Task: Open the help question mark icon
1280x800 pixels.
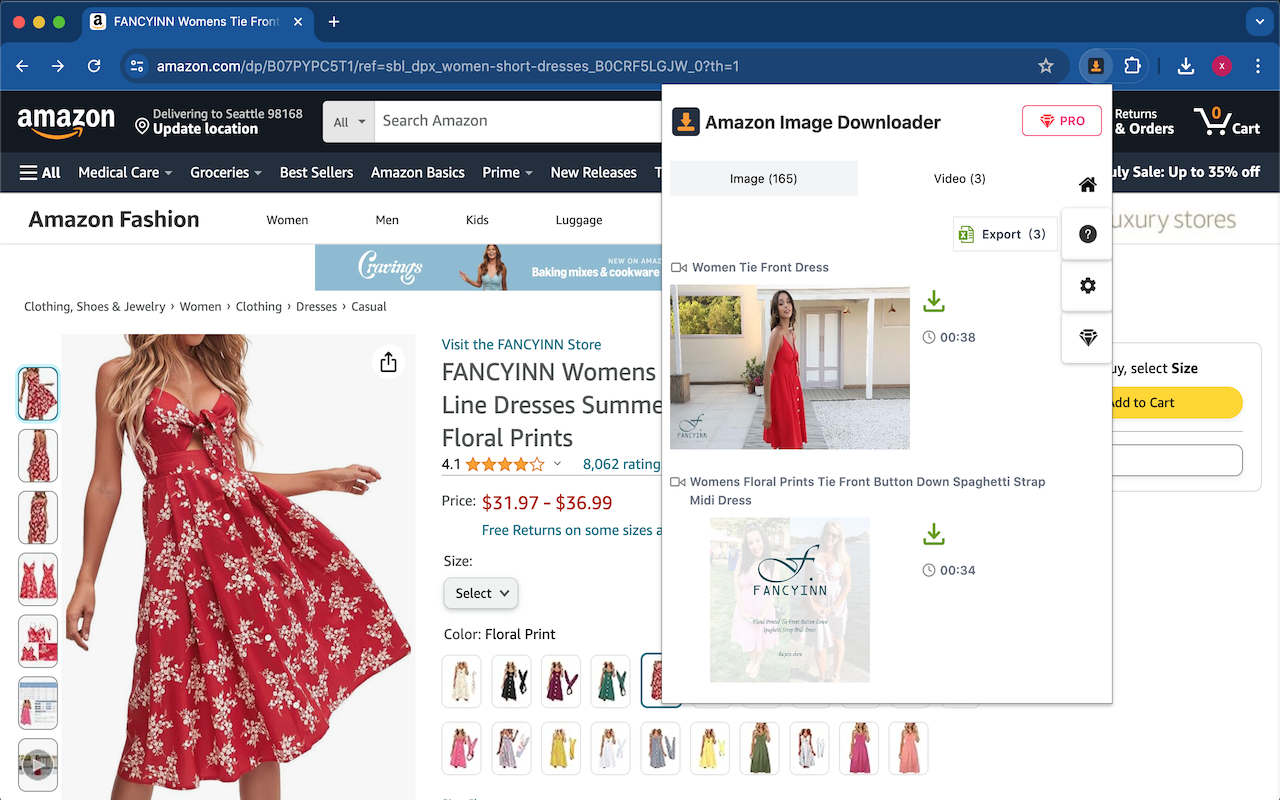Action: [1088, 234]
